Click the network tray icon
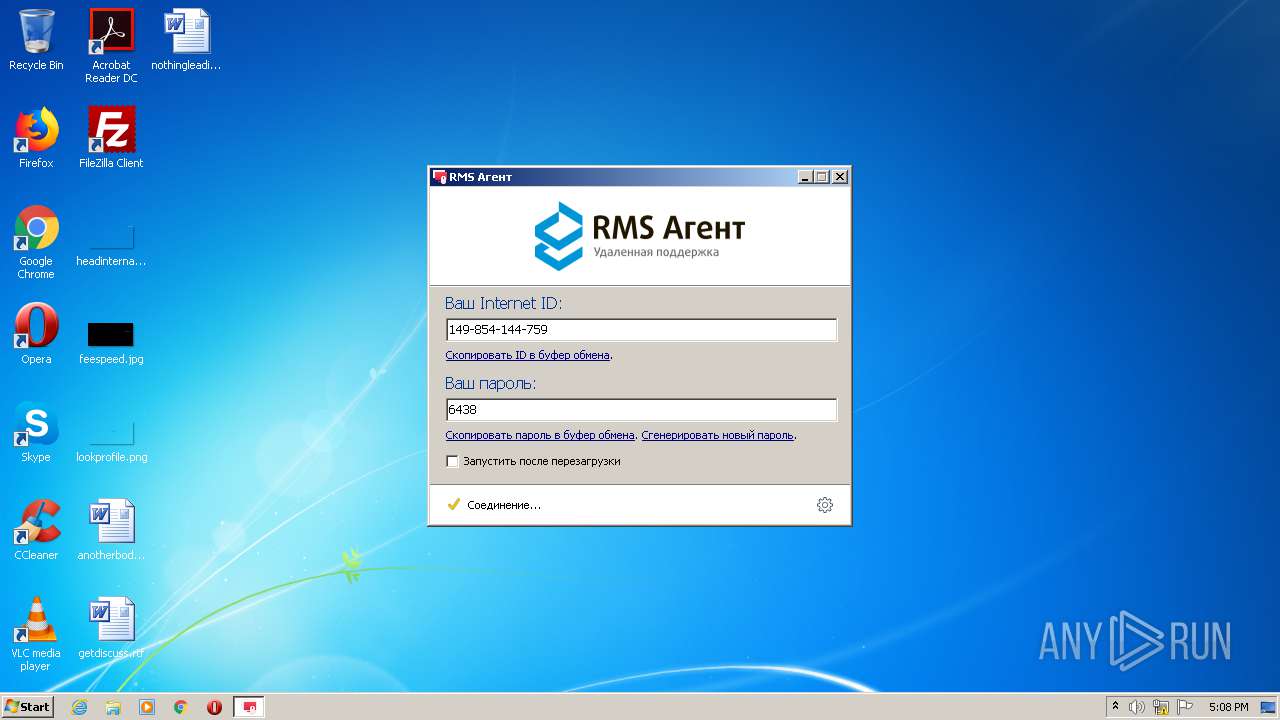1280x720 pixels. 1161,707
